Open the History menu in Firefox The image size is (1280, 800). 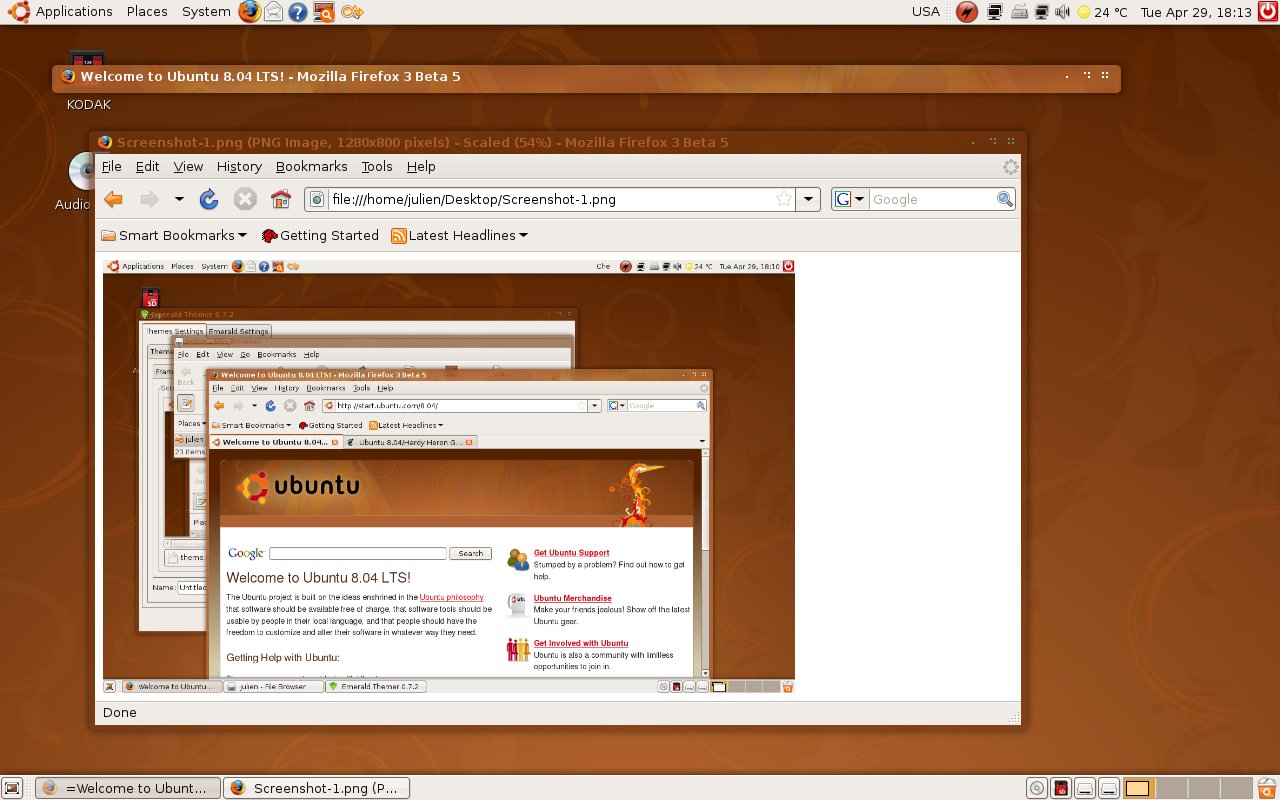239,167
